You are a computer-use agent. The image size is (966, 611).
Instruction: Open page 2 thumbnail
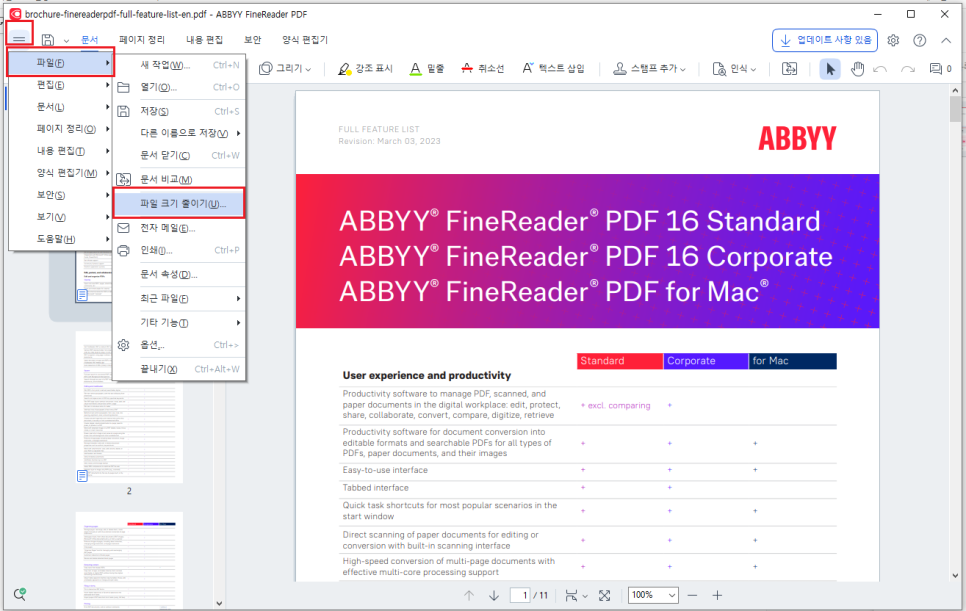(129, 408)
